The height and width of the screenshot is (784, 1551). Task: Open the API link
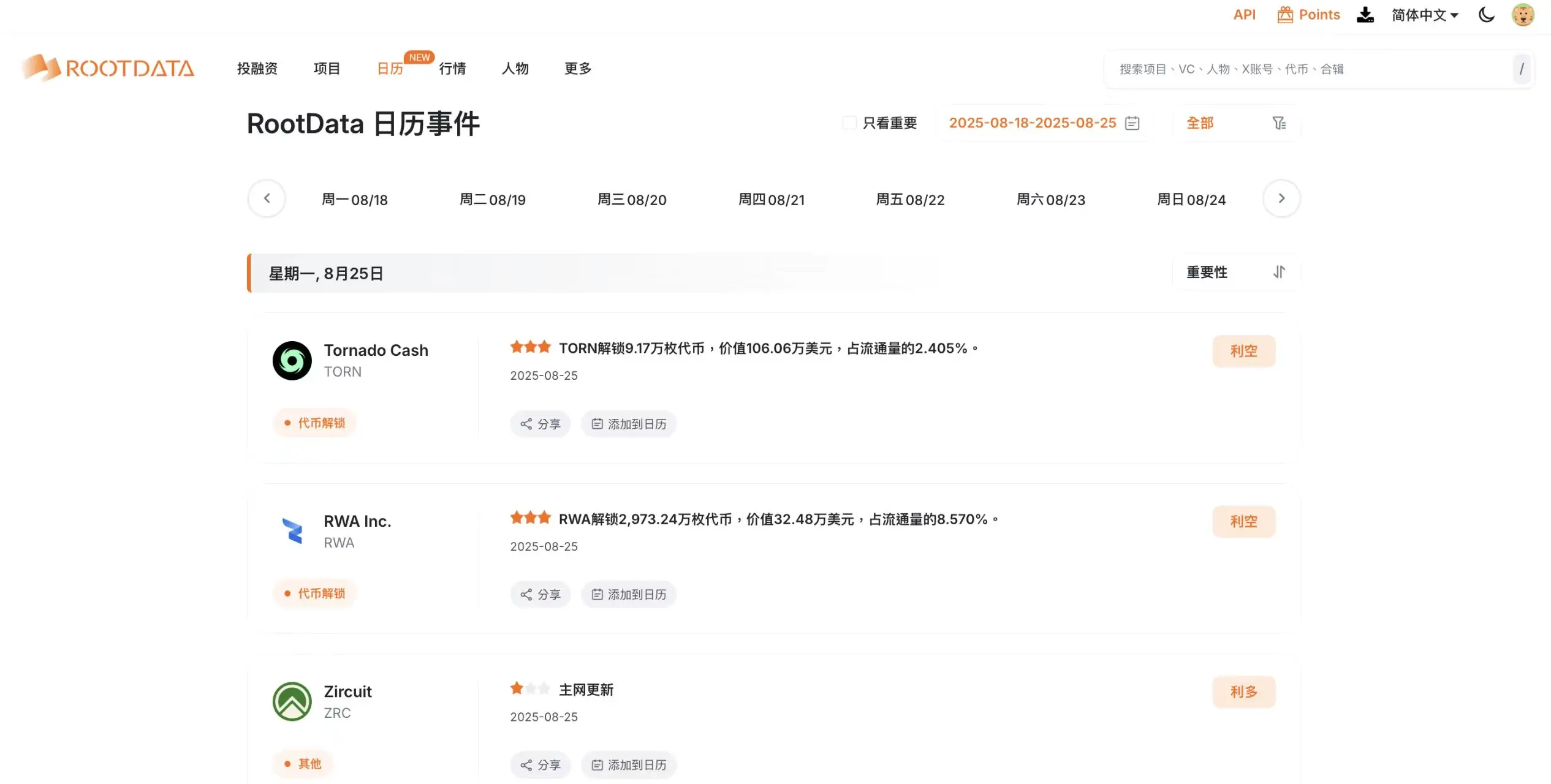point(1243,14)
